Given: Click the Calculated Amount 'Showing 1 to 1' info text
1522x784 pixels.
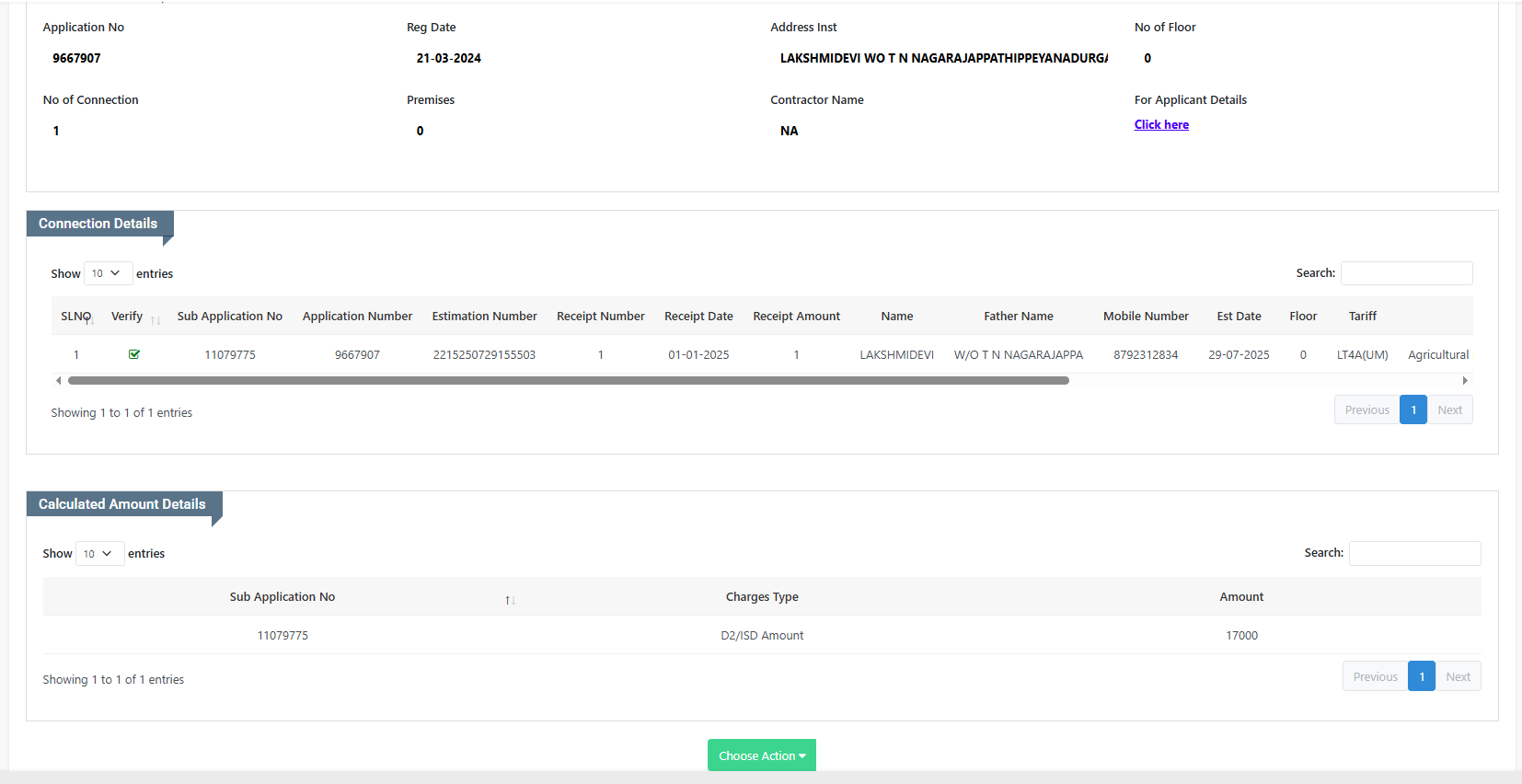Looking at the screenshot, I should coord(113,679).
